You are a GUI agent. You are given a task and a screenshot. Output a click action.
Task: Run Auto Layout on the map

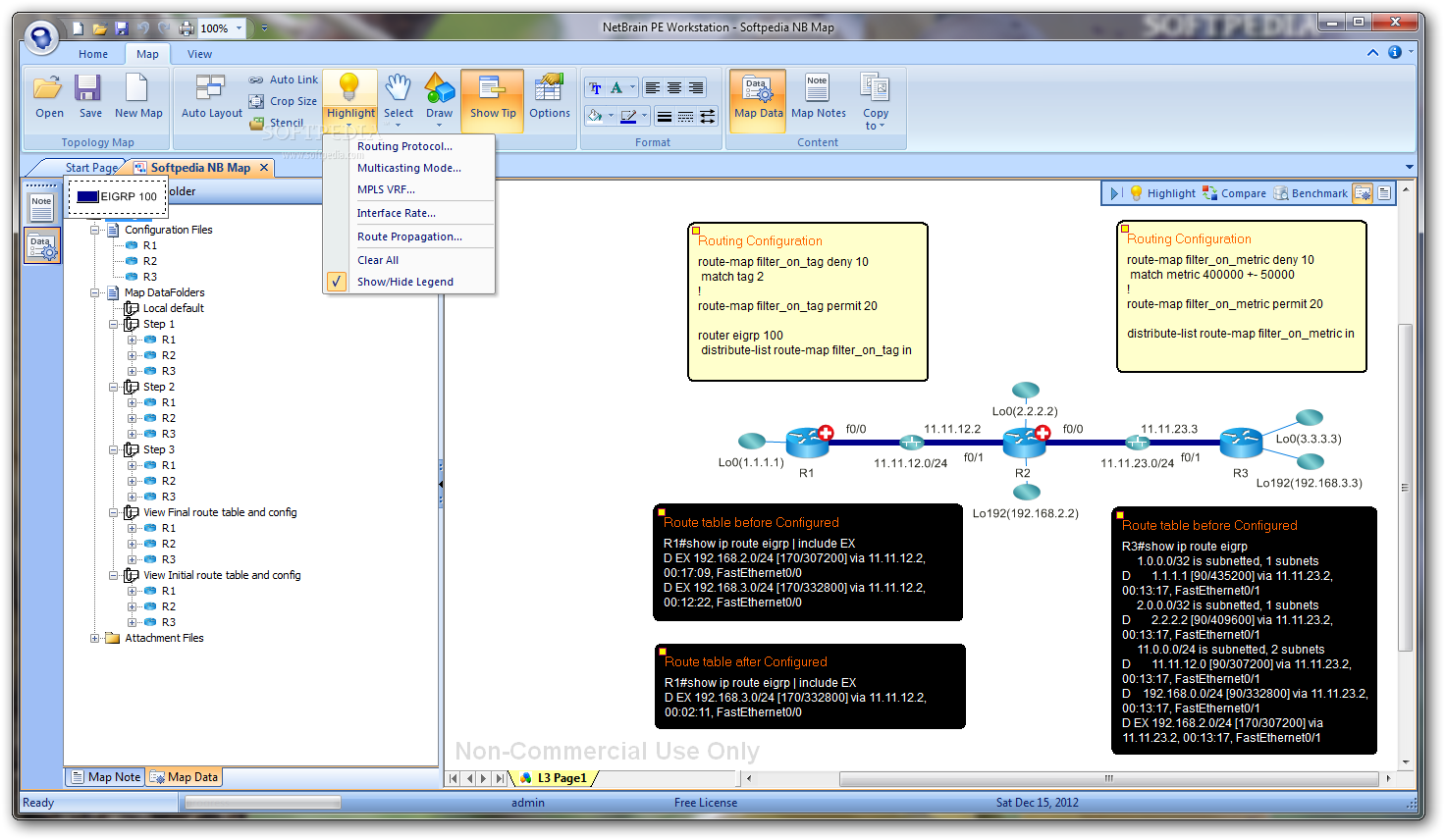coord(211,96)
